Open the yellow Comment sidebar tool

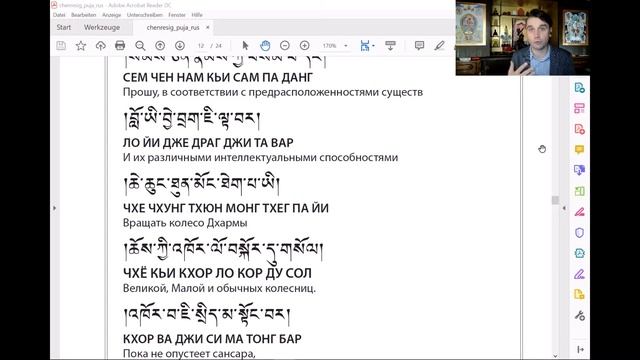(580, 150)
